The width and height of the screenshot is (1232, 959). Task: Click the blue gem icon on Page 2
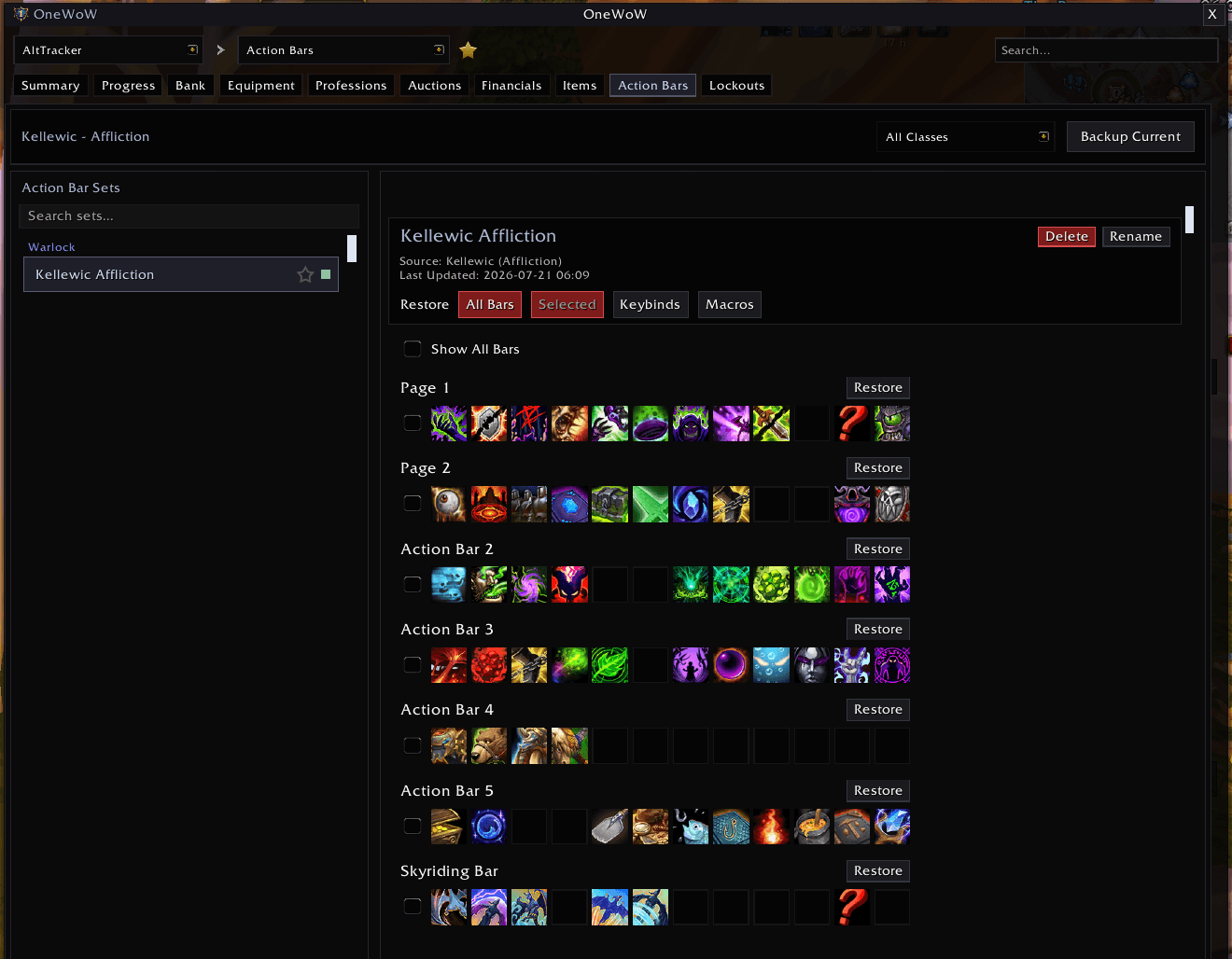point(569,504)
